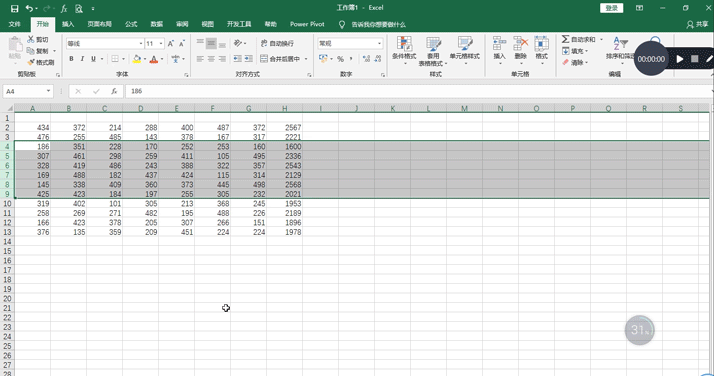
Task: Click the AutoSum (自动求和) icon
Action: pos(566,40)
